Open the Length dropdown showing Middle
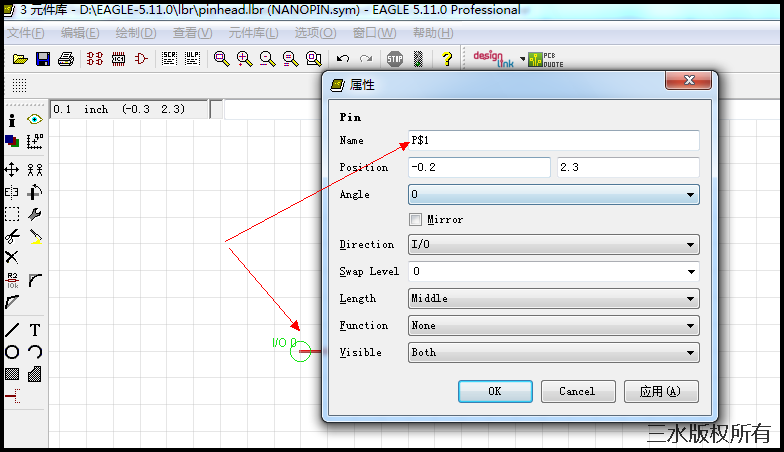 (x=554, y=299)
